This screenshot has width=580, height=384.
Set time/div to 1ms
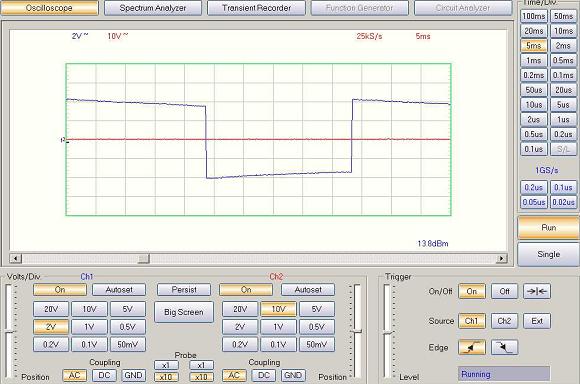(x=534, y=60)
